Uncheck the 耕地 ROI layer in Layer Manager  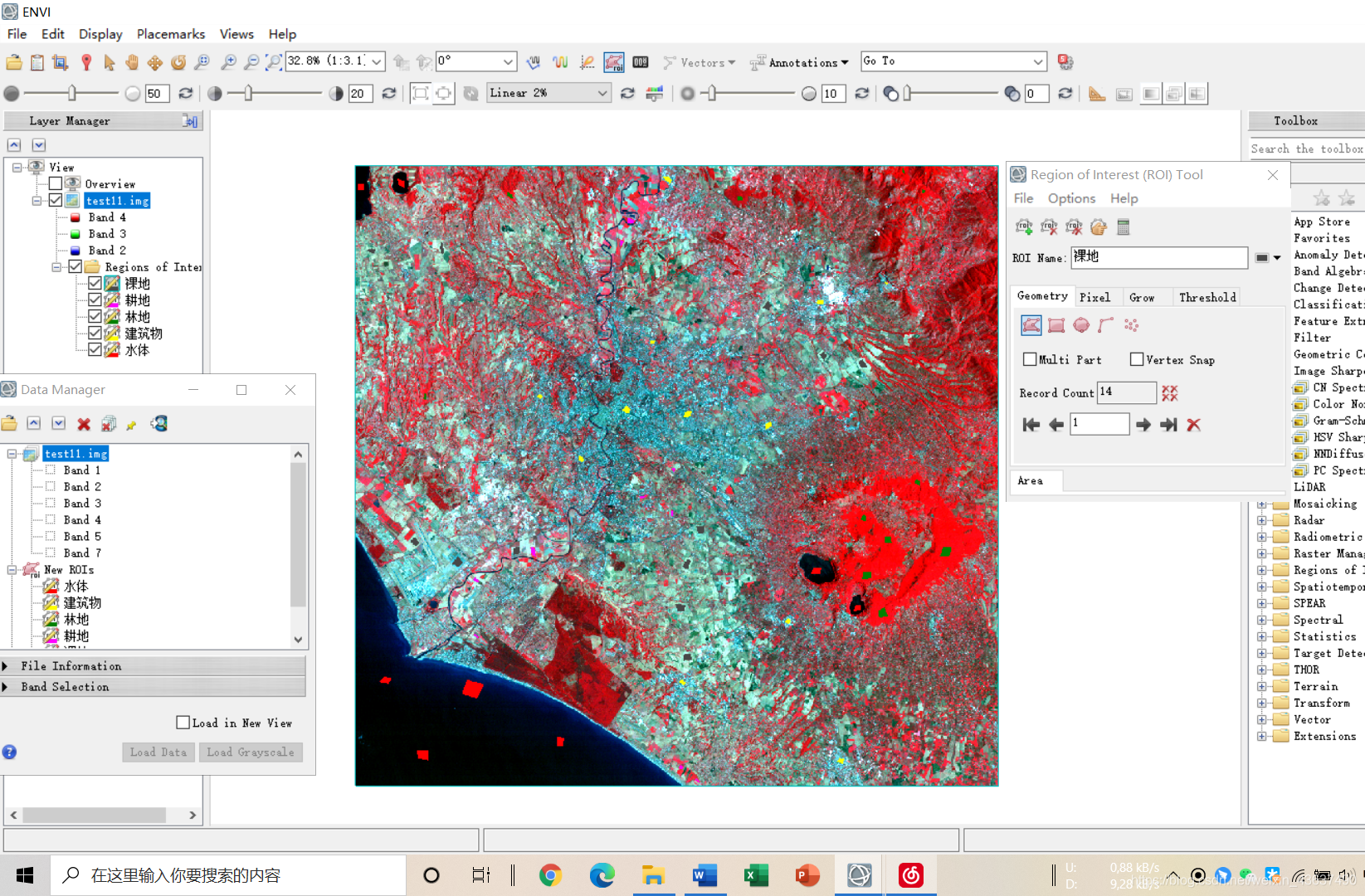95,299
